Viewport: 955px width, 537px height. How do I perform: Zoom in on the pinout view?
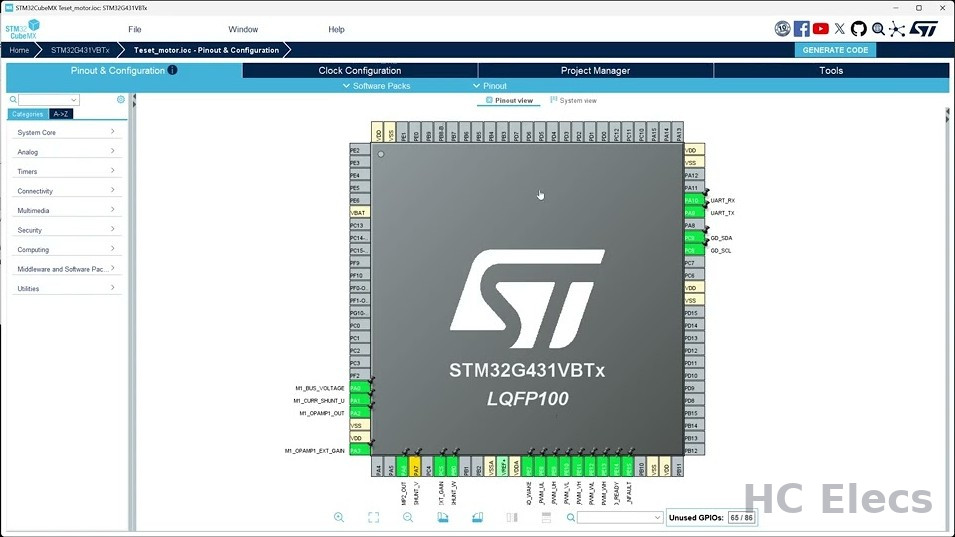tap(339, 518)
